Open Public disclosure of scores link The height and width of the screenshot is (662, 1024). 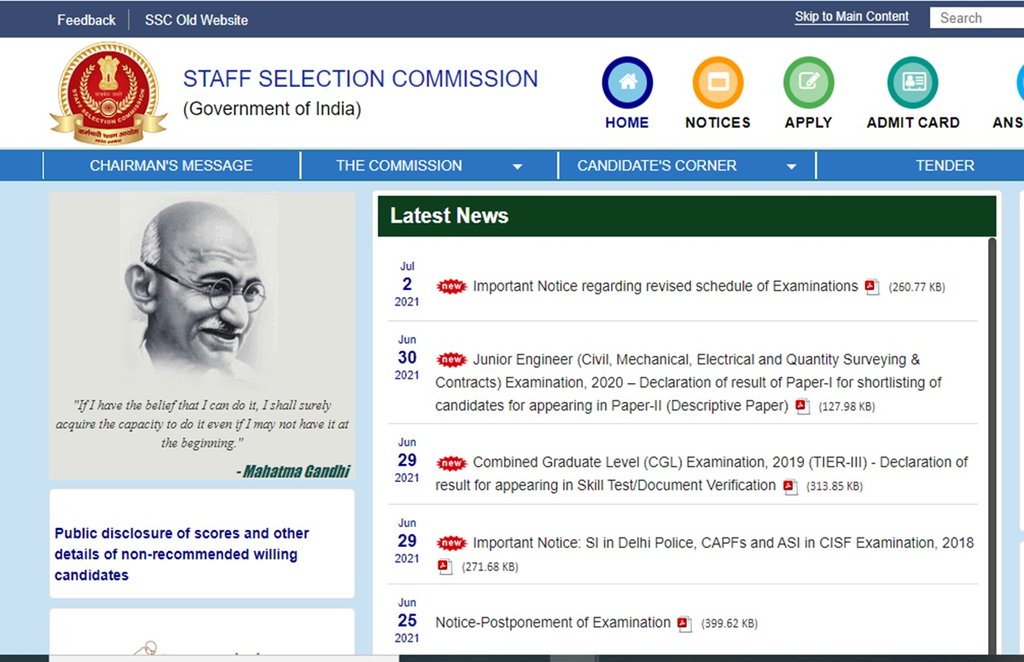(181, 554)
